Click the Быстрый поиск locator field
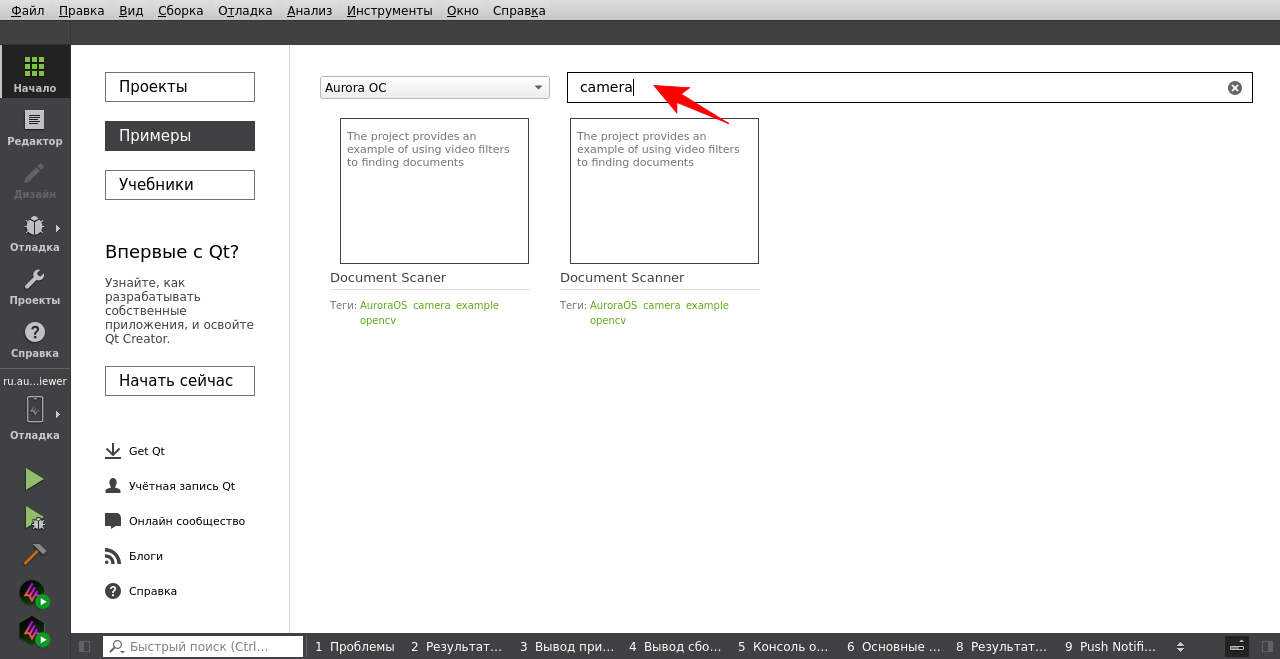Screen dimensions: 1280x659 click(x=204, y=647)
